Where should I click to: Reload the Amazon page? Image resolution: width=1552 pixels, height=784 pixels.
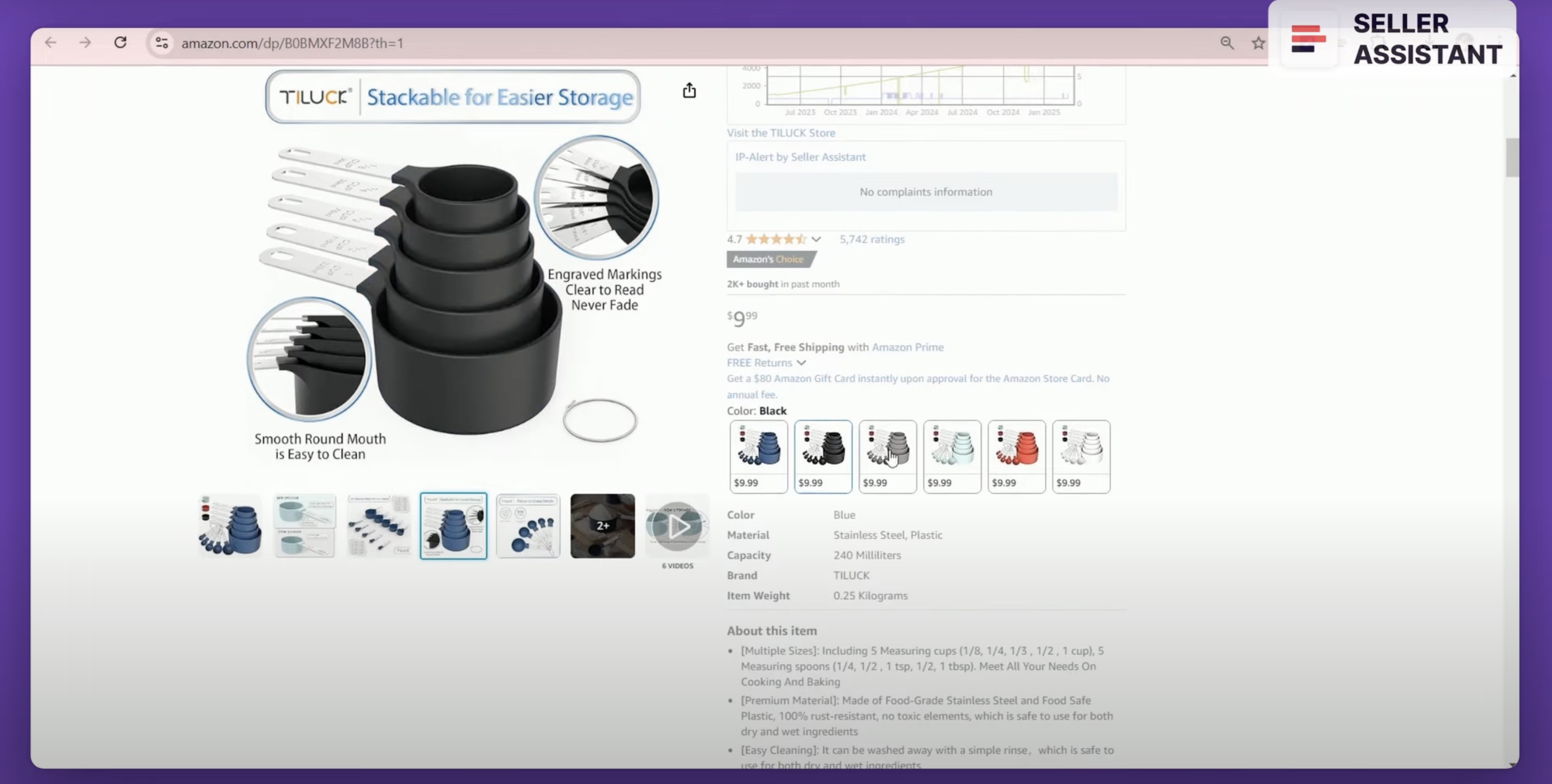[121, 43]
